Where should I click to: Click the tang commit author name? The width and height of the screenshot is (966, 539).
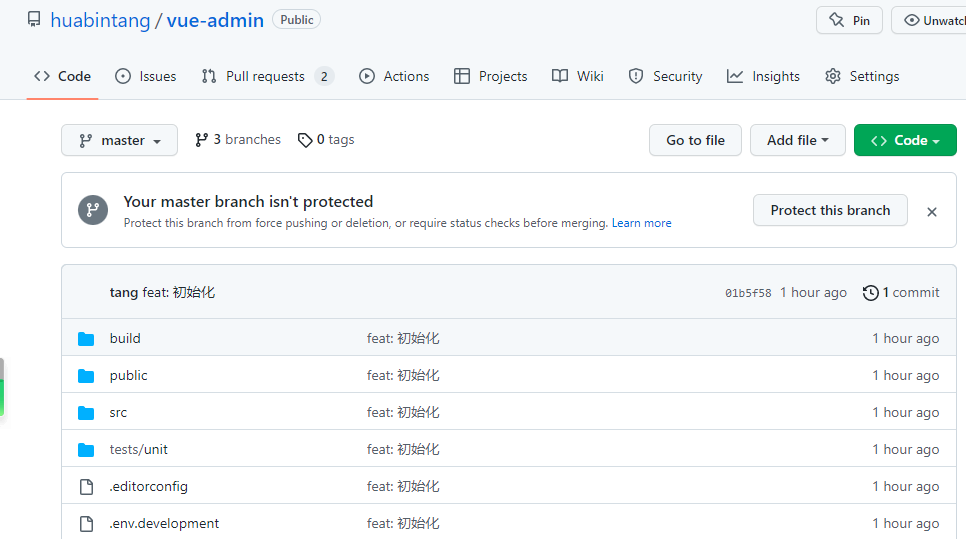pyautogui.click(x=124, y=293)
